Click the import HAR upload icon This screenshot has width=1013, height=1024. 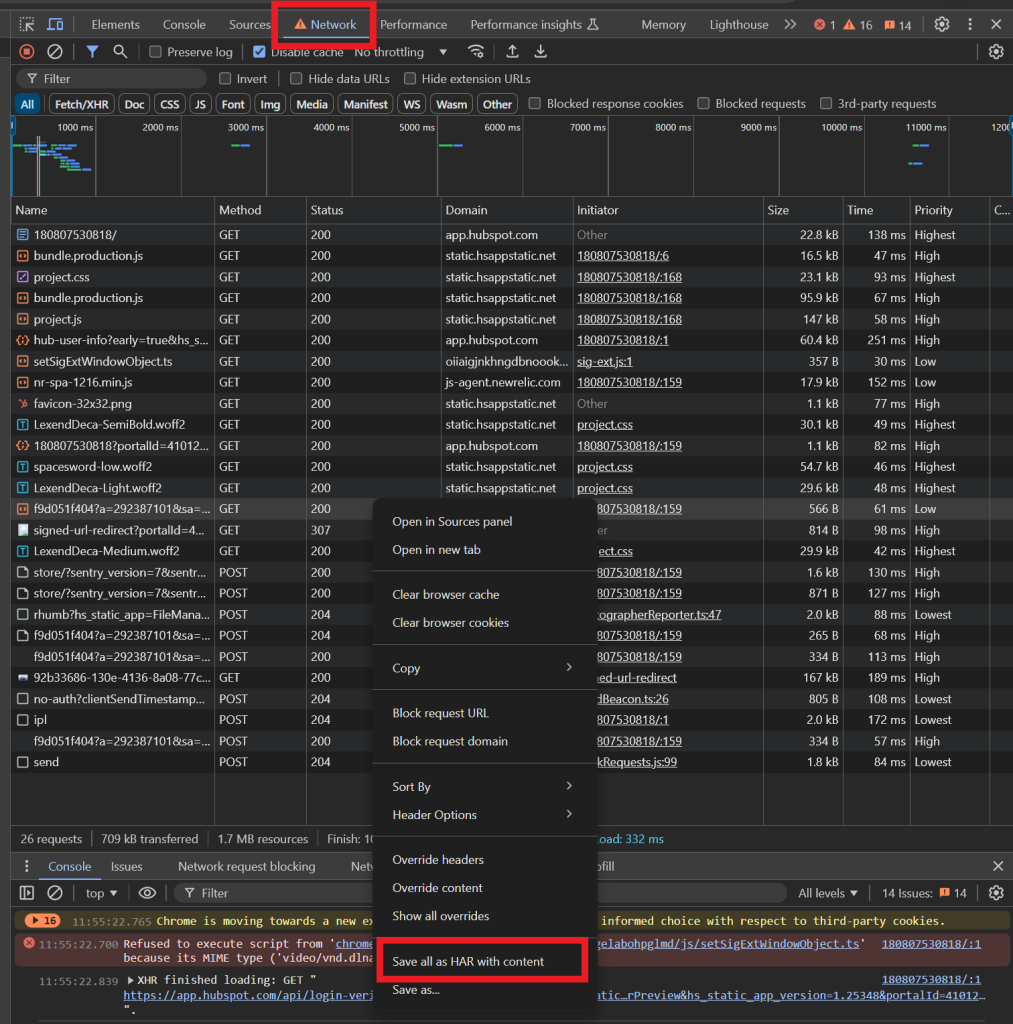[513, 52]
